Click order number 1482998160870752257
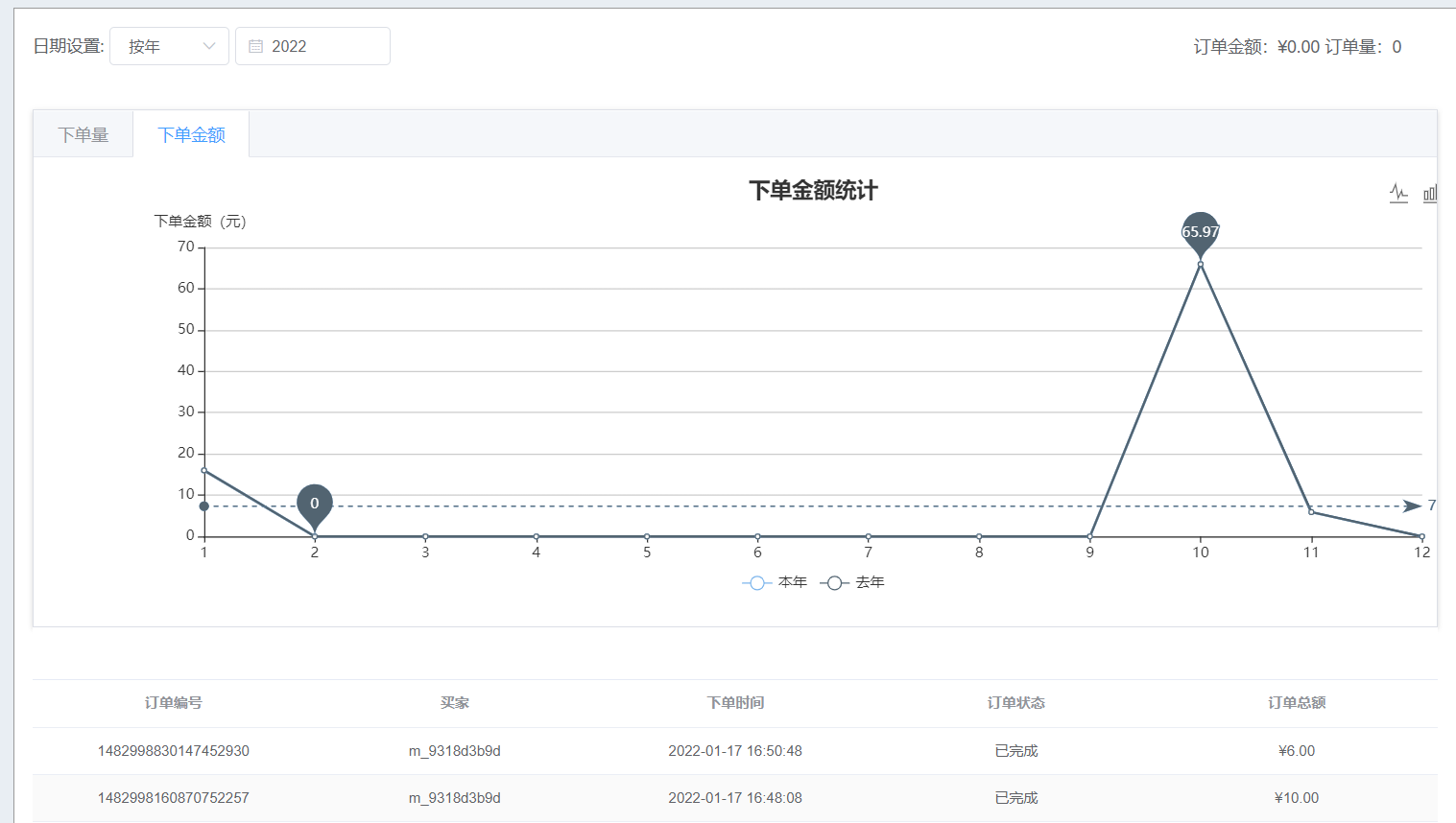 coord(174,798)
